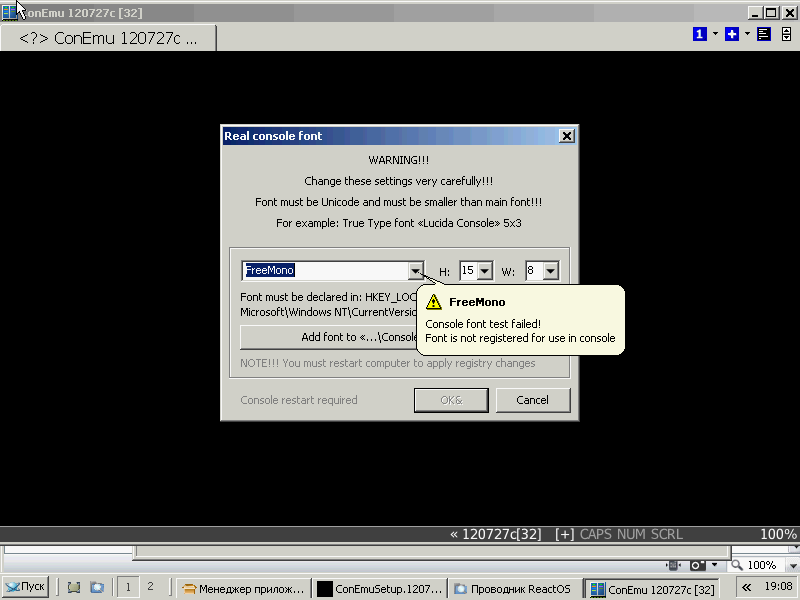
Task: Open the new console options dropdown arrow
Action: click(747, 34)
